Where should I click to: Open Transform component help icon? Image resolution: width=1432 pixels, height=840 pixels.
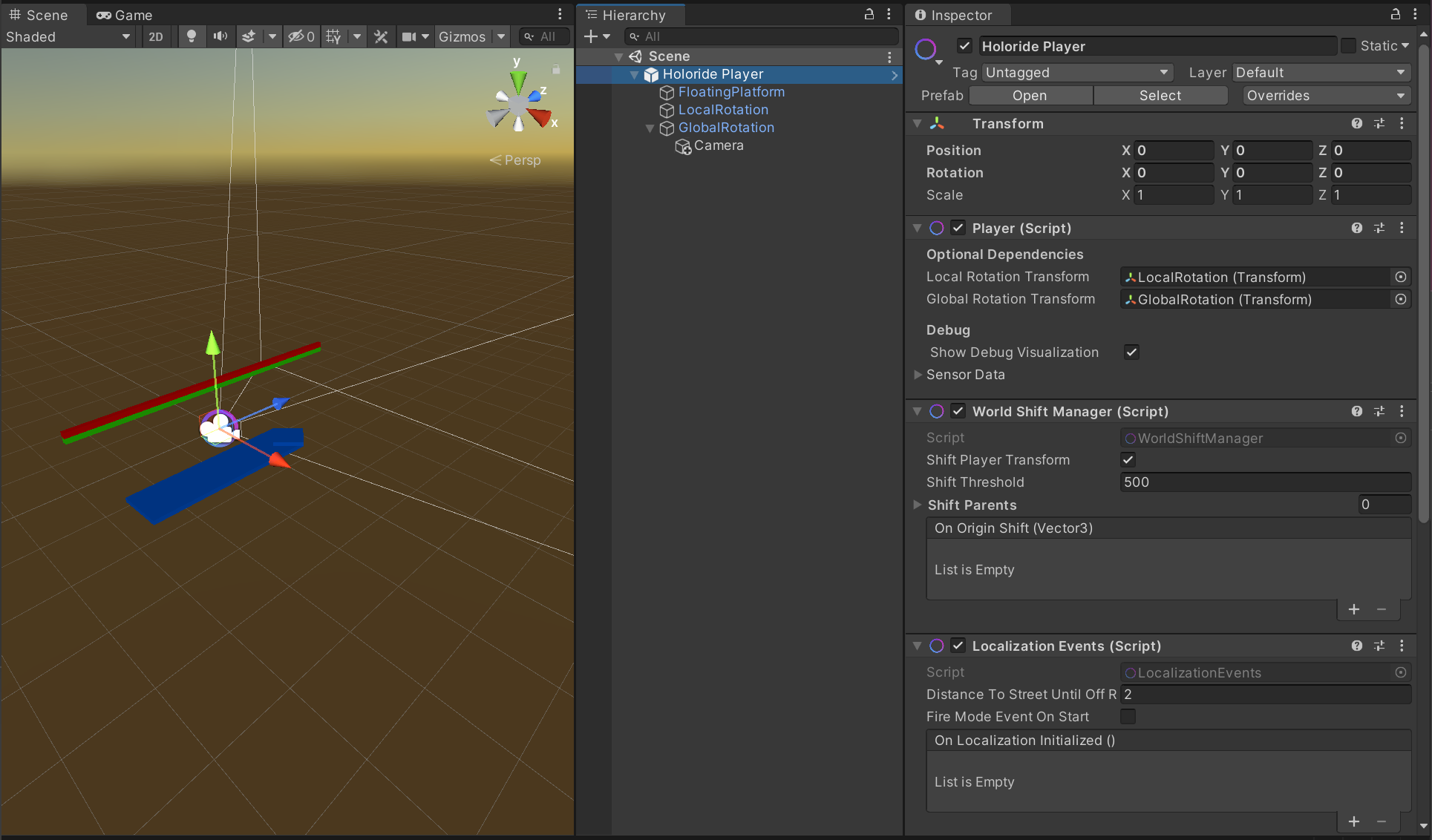(1356, 124)
